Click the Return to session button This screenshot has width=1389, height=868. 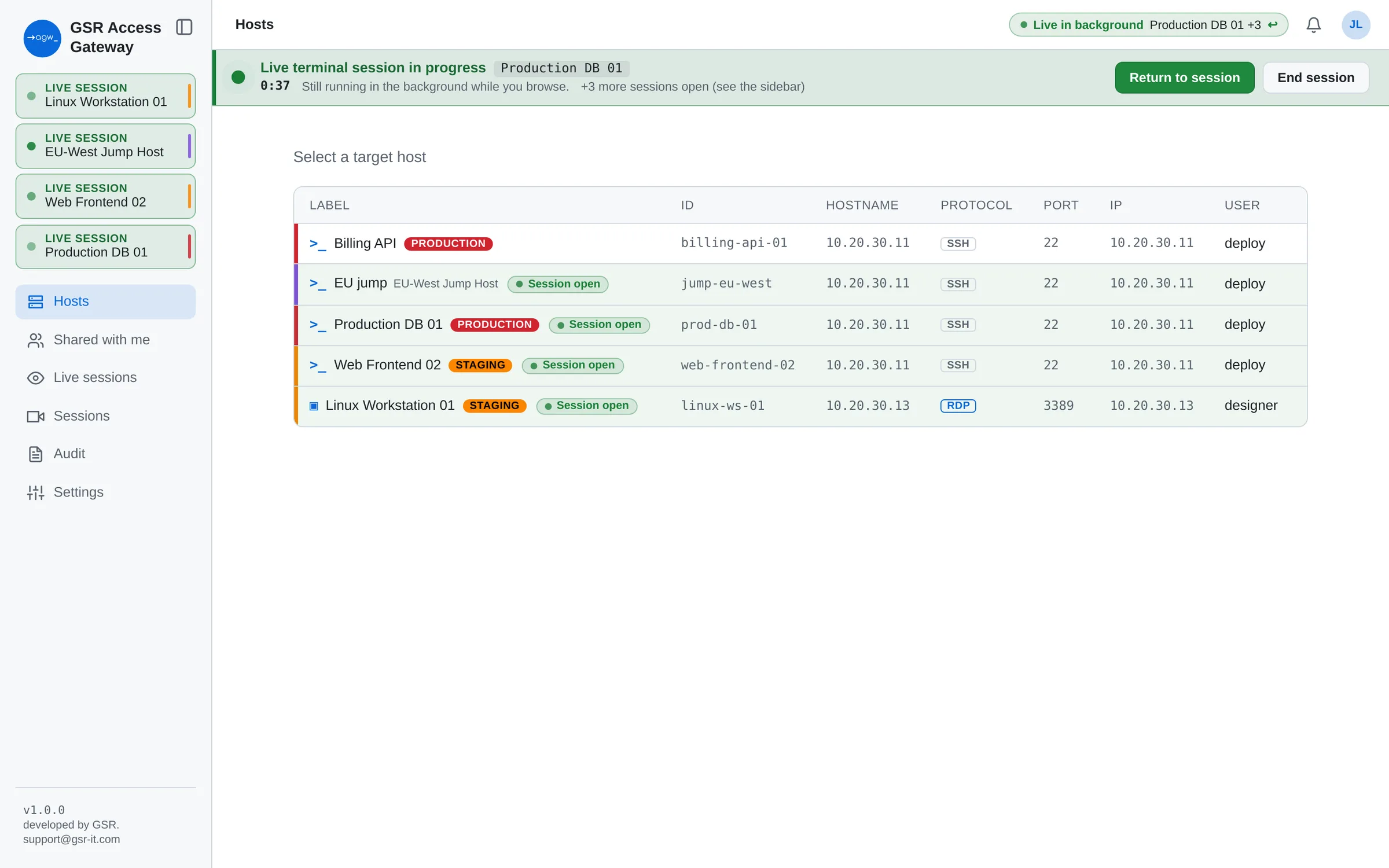[x=1184, y=78]
